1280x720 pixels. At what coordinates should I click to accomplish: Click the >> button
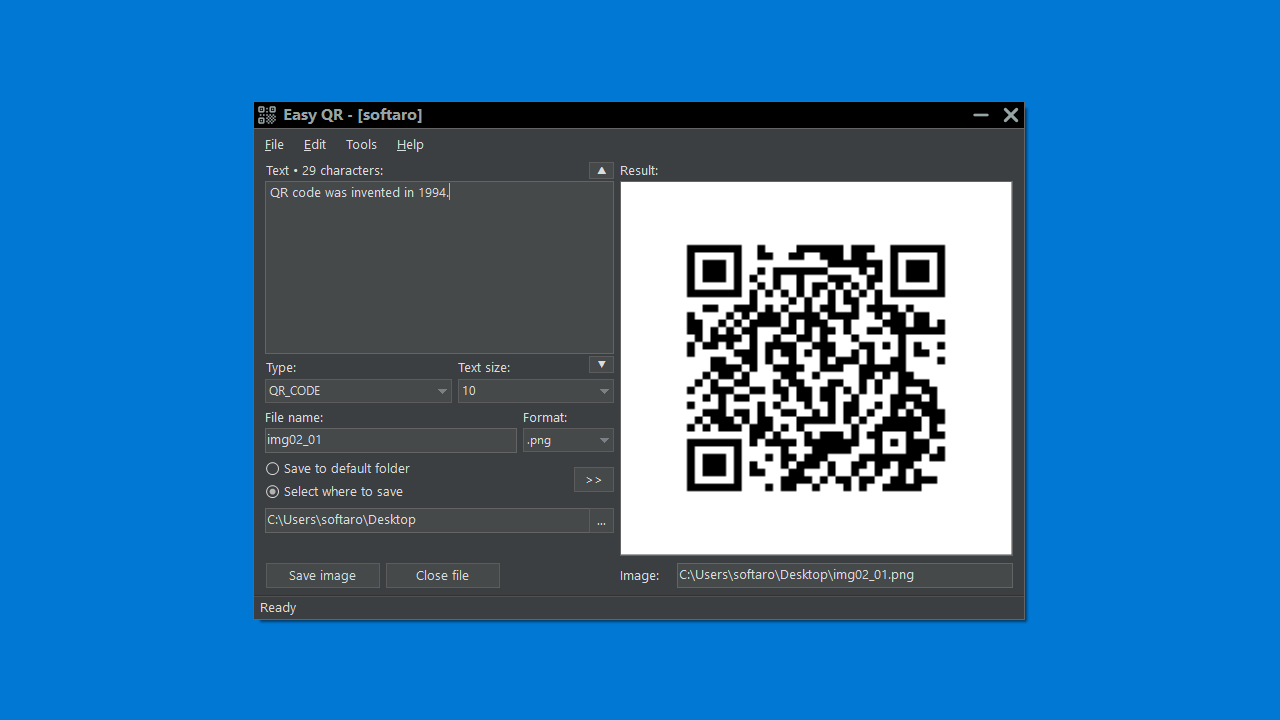click(594, 480)
